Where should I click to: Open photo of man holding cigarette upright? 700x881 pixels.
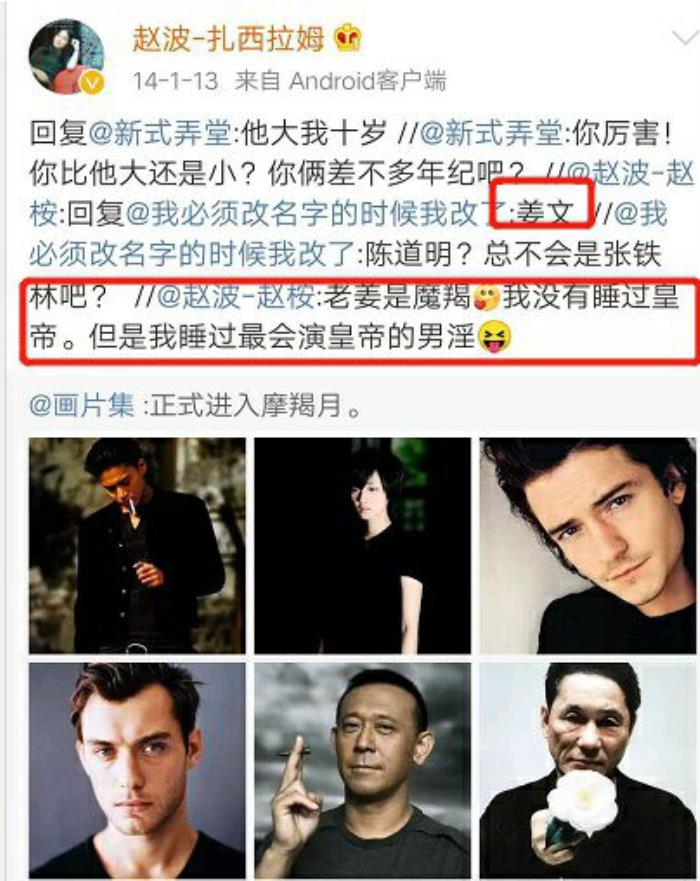[362, 770]
